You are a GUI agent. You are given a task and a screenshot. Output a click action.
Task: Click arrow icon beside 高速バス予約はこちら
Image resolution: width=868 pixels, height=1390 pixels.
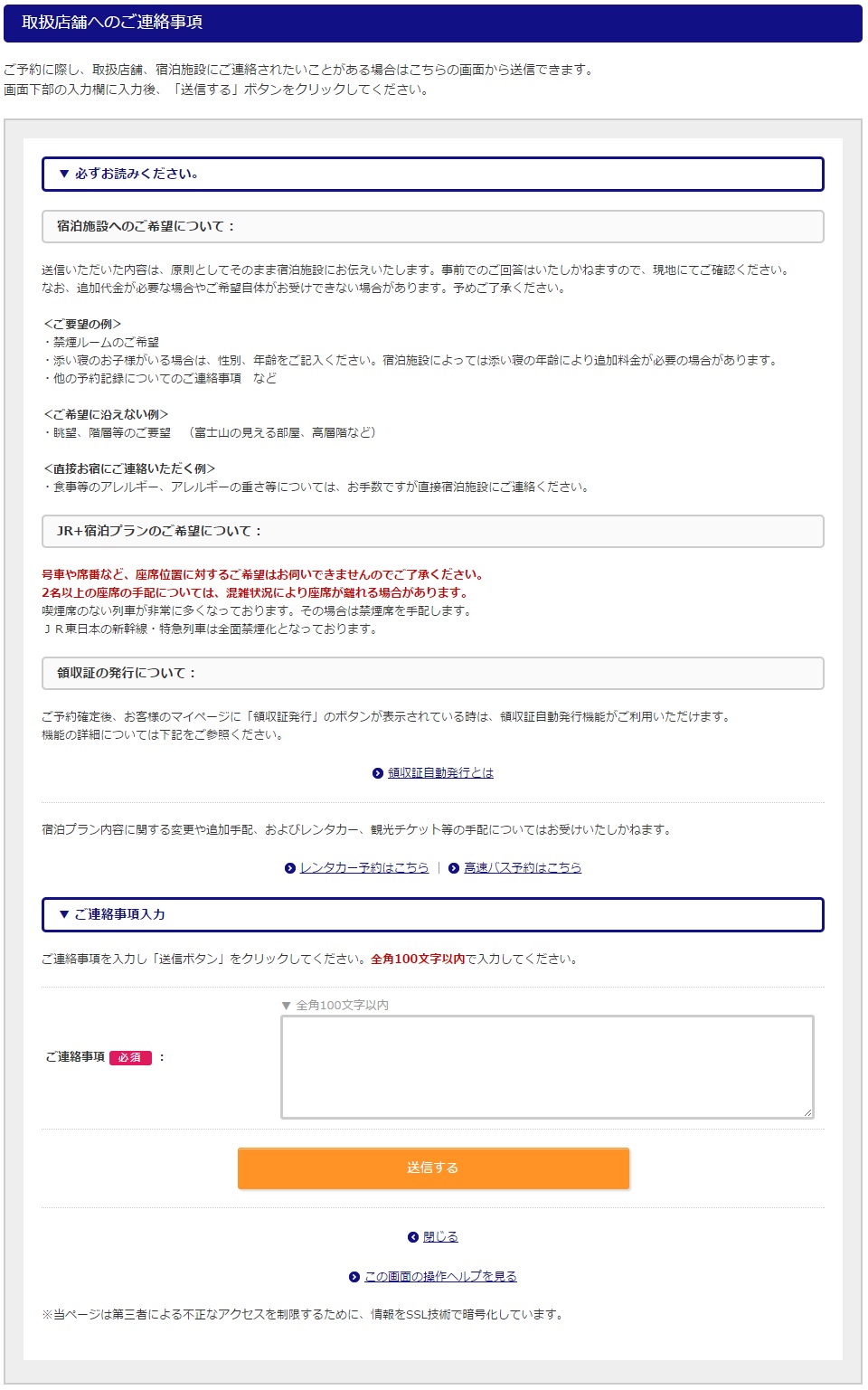coord(454,868)
